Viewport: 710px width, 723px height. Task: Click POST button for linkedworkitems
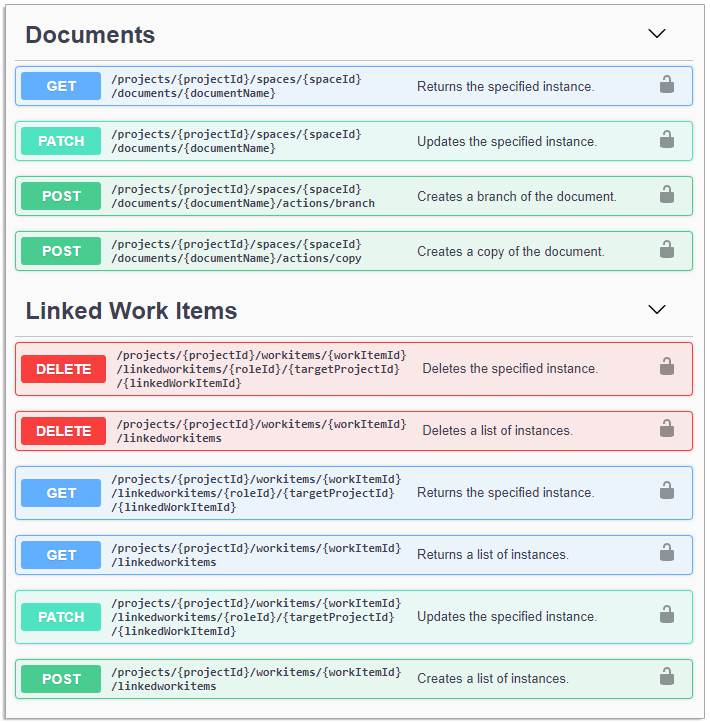point(61,679)
